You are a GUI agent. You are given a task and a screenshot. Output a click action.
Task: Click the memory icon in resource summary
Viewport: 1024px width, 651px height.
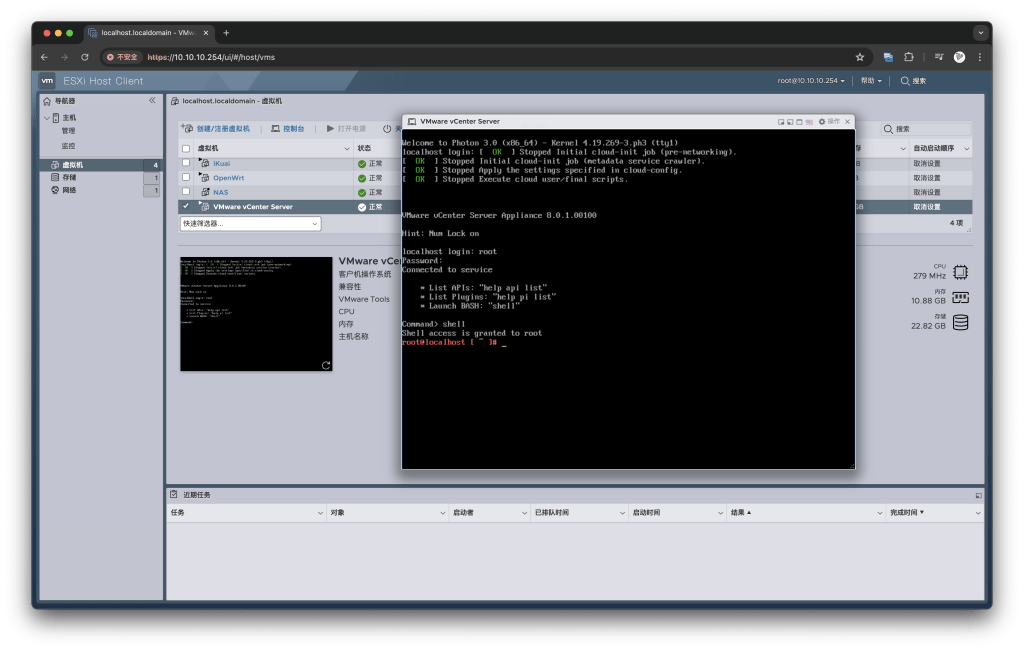tap(960, 298)
